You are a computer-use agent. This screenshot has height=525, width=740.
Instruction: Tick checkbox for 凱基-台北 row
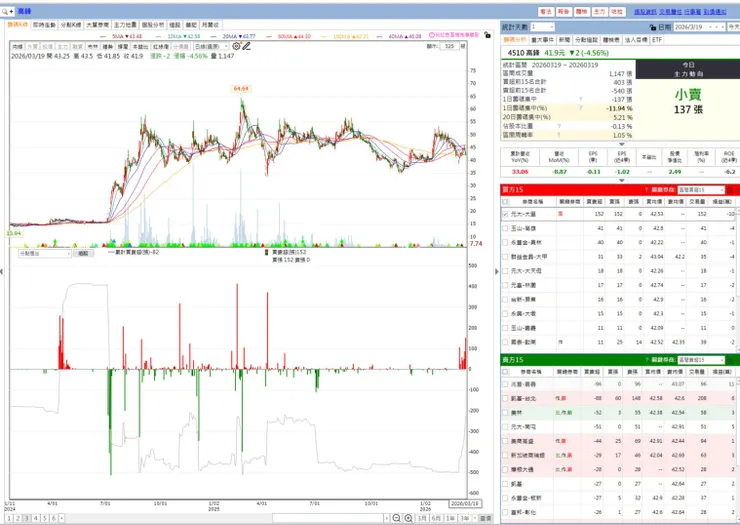pos(506,398)
